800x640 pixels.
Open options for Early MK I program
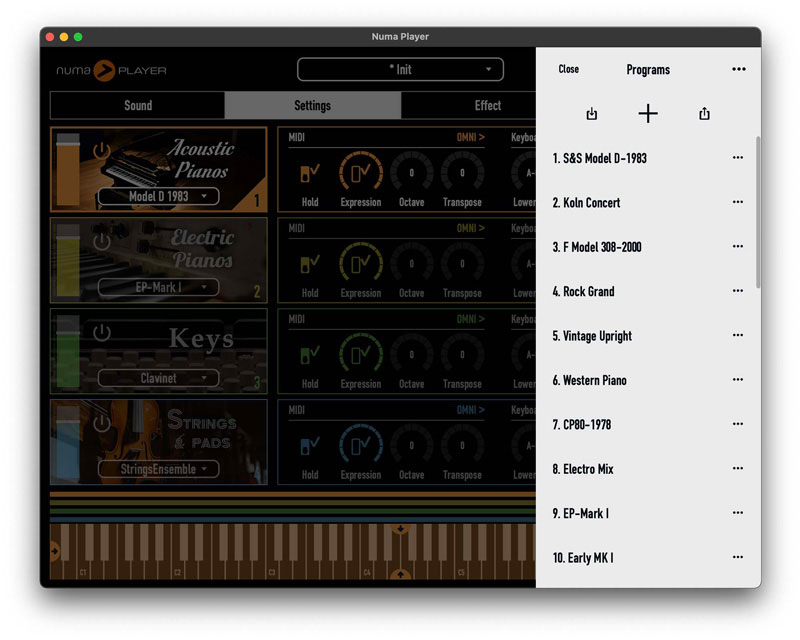[737, 557]
